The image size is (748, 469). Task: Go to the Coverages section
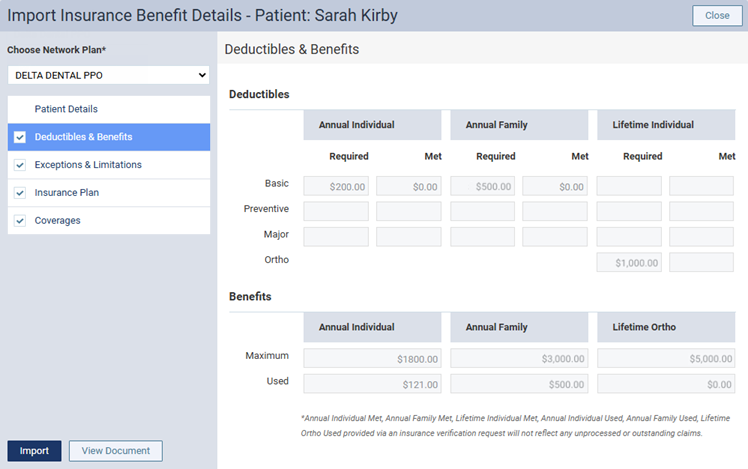coord(58,221)
